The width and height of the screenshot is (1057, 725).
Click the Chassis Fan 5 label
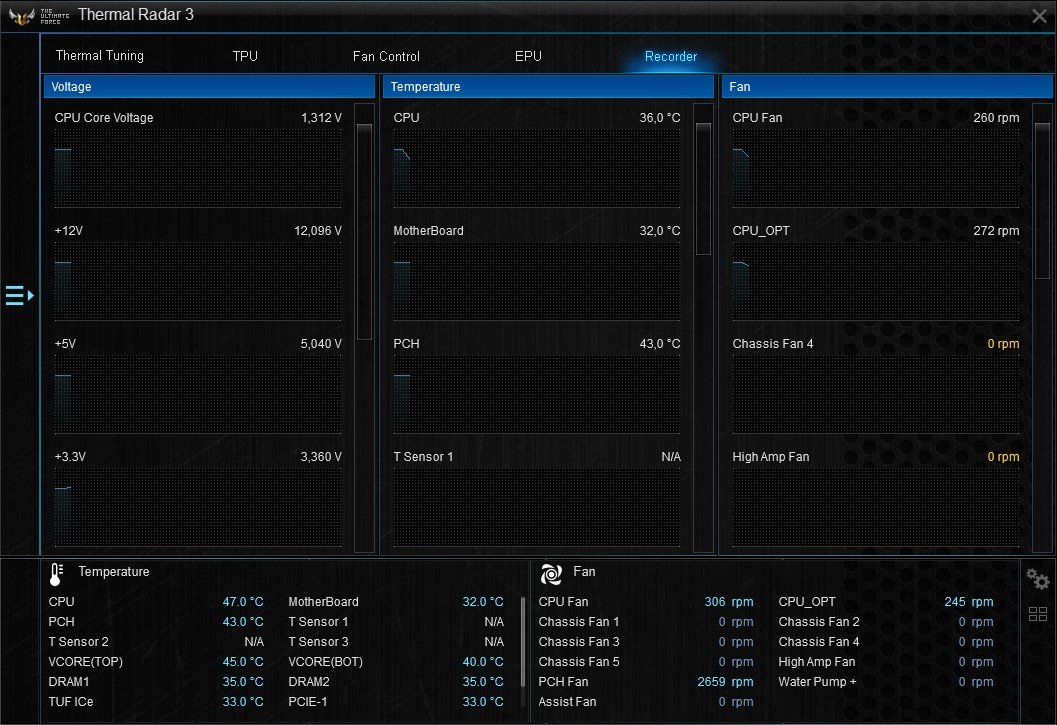point(579,662)
